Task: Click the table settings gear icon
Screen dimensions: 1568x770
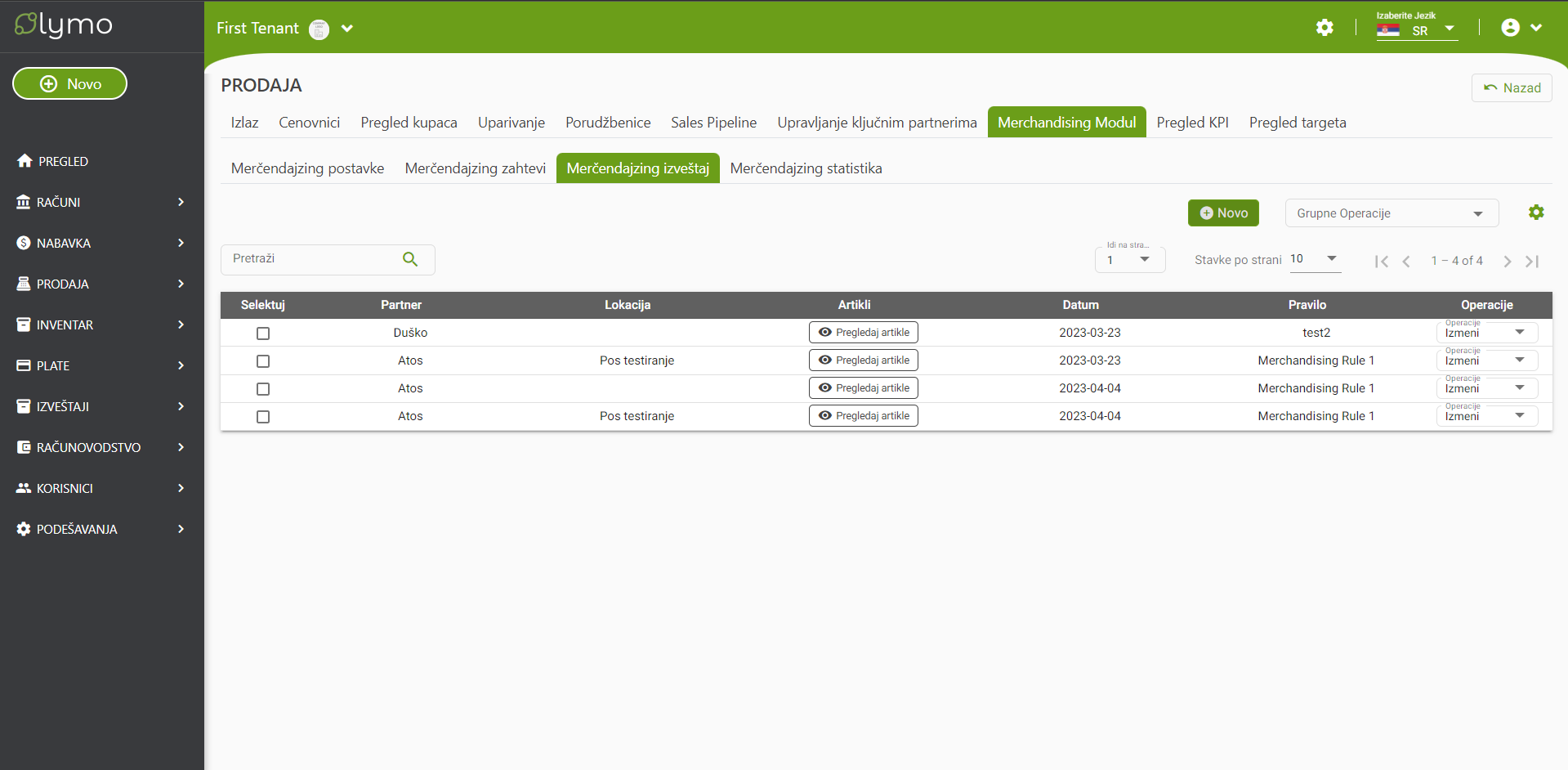Action: (1536, 213)
